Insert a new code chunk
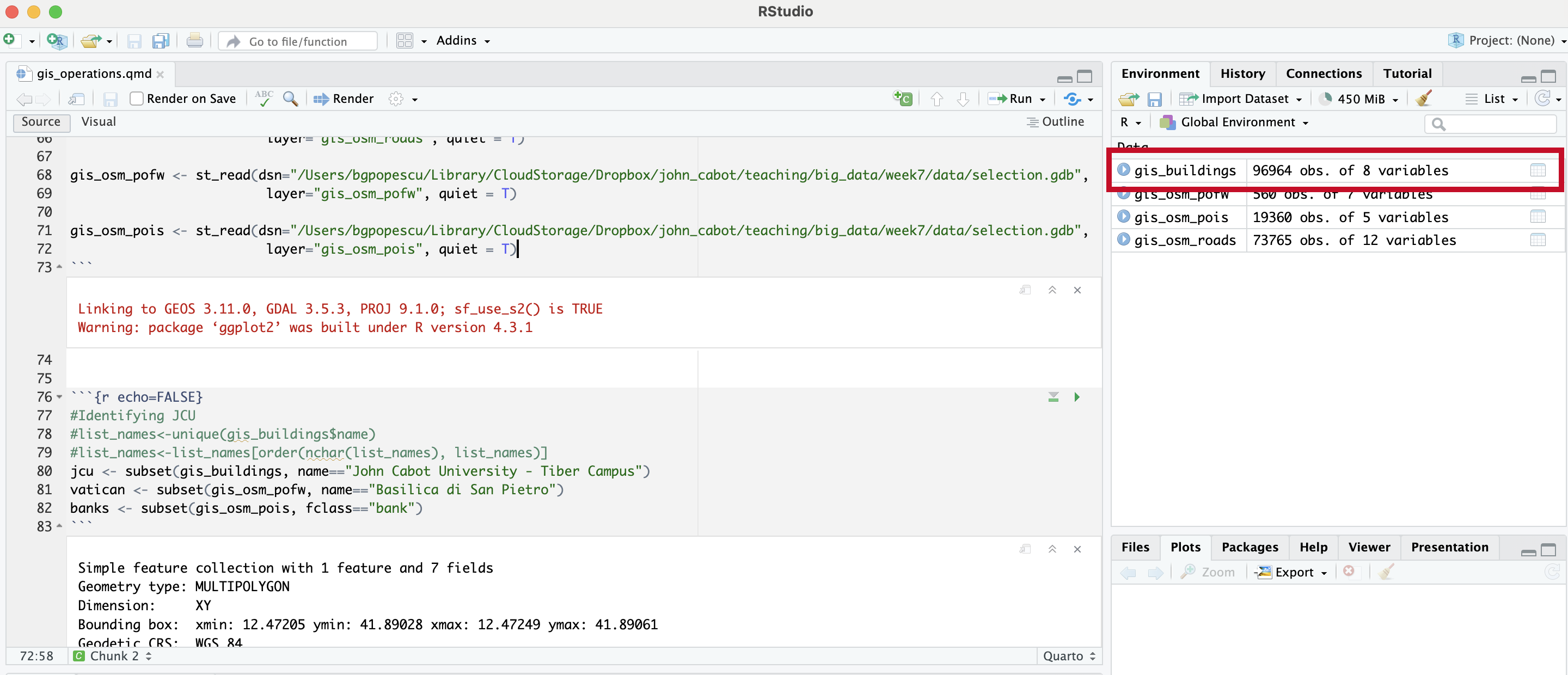The image size is (1568, 675). pyautogui.click(x=902, y=99)
